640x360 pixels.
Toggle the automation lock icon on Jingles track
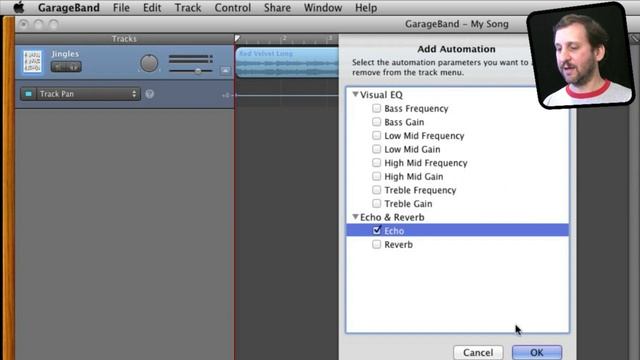(x=225, y=70)
